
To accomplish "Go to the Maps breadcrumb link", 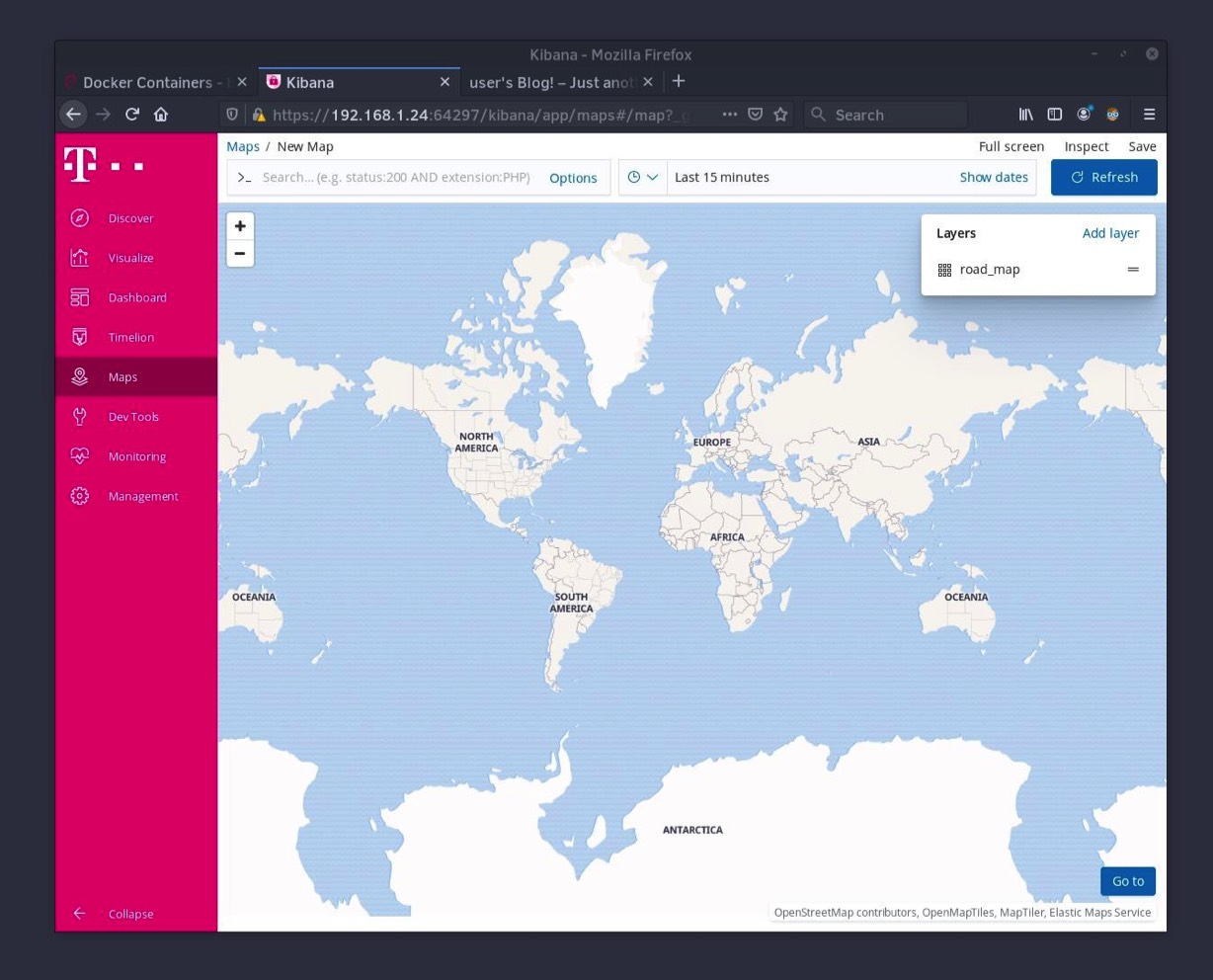I will (243, 146).
